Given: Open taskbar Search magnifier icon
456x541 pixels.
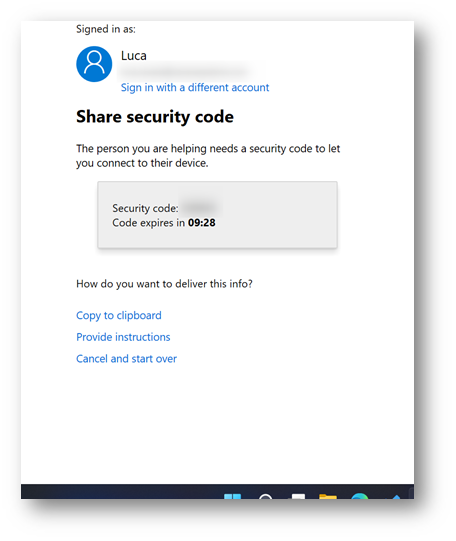Looking at the screenshot, I should (x=266, y=496).
